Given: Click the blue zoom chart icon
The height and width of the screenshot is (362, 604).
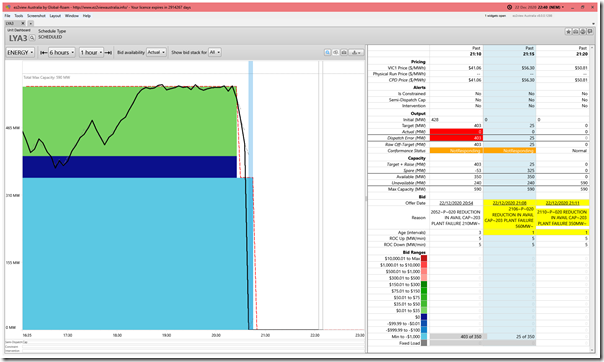Looking at the screenshot, I should 327,52.
